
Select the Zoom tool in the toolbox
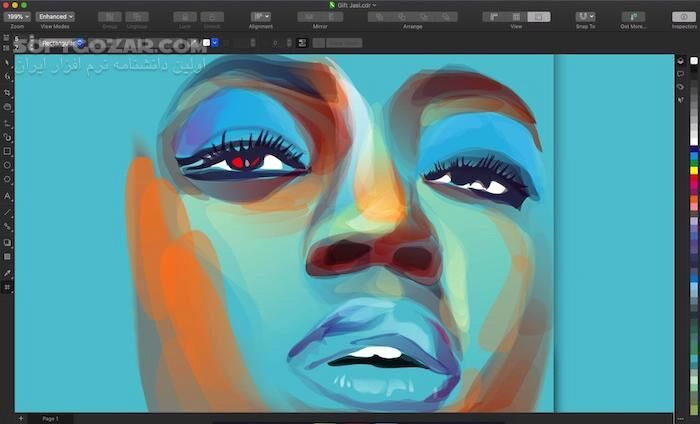pyautogui.click(x=7, y=107)
